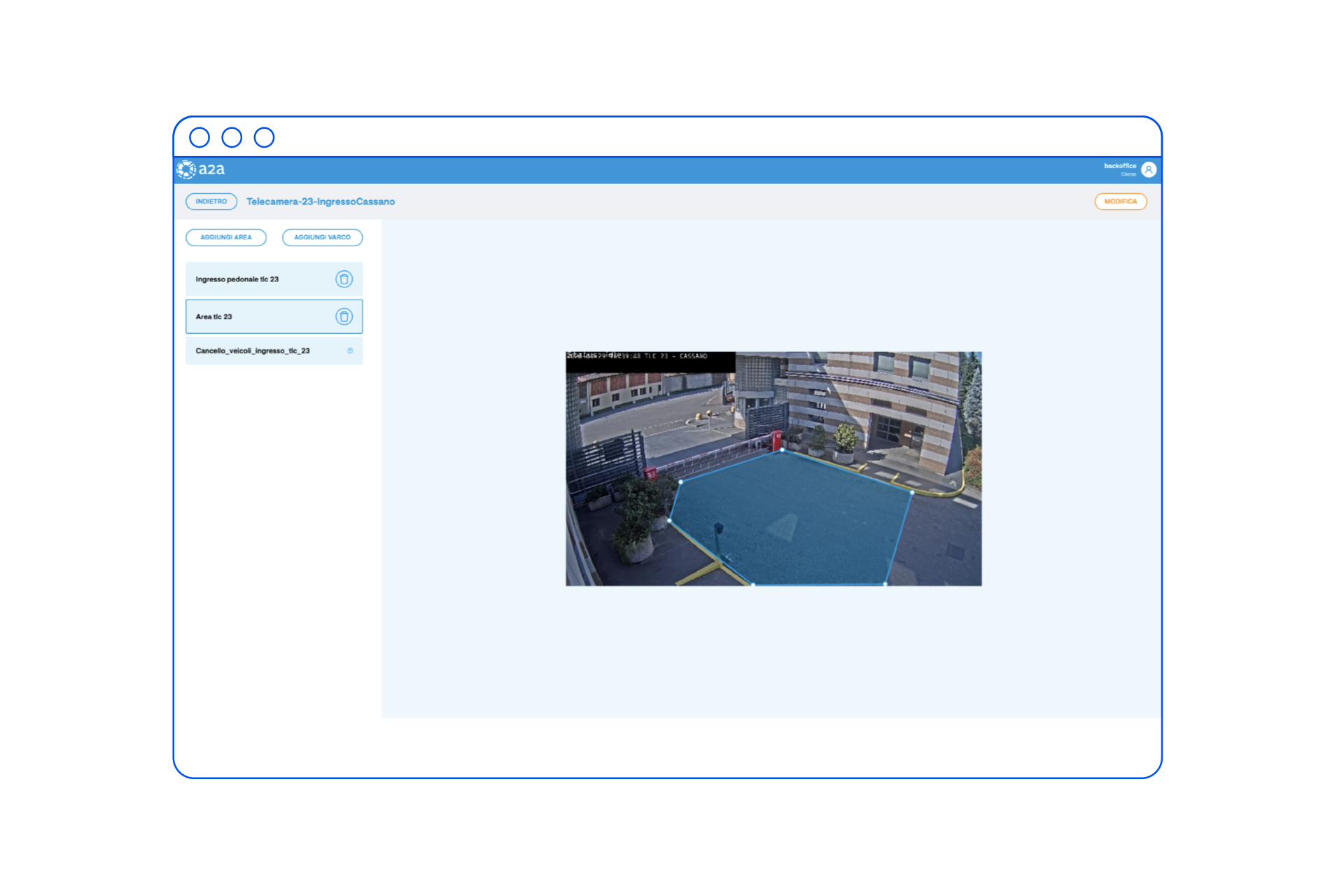
Task: Delete the Ingresso pedonale tlc 23 entry
Action: [x=344, y=279]
